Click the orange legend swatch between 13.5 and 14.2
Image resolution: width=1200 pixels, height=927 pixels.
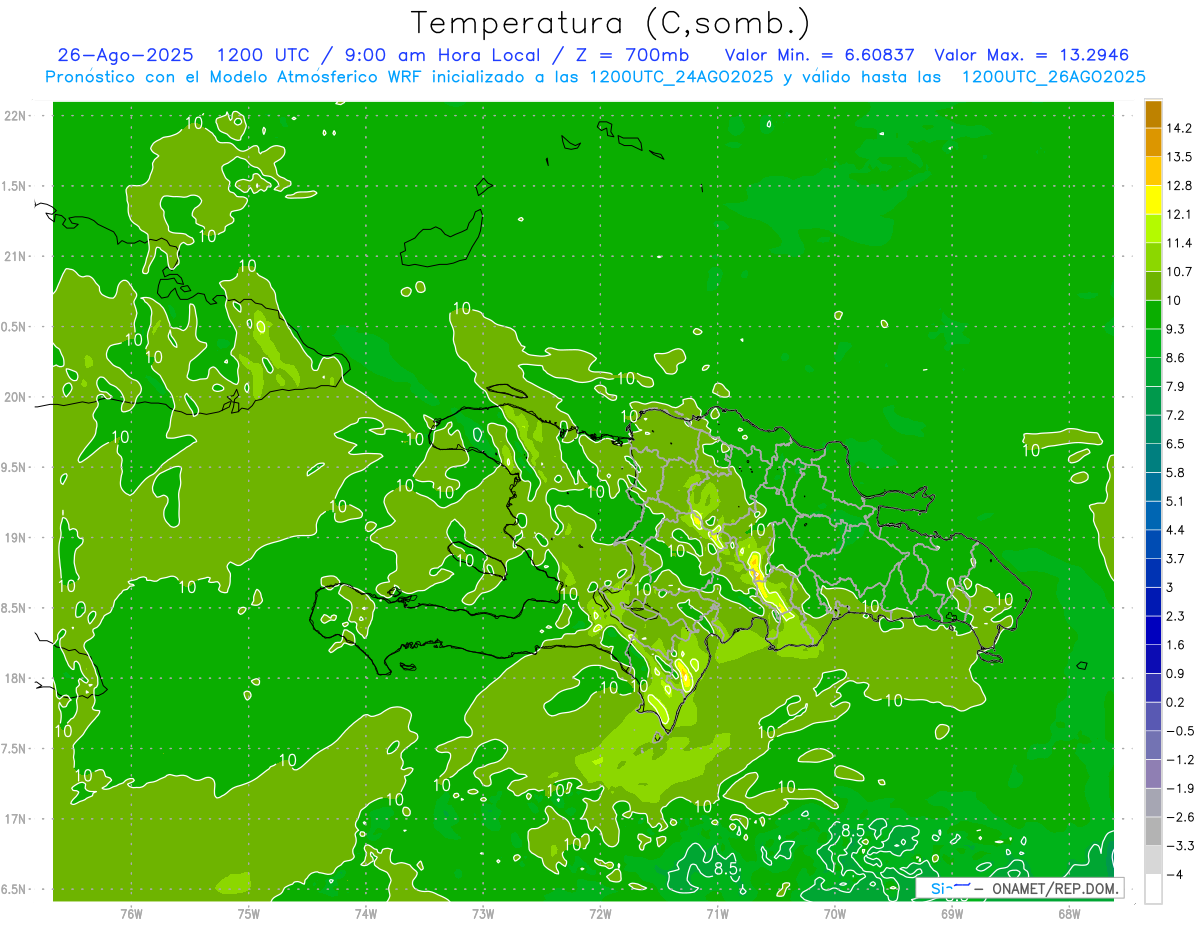[1153, 142]
